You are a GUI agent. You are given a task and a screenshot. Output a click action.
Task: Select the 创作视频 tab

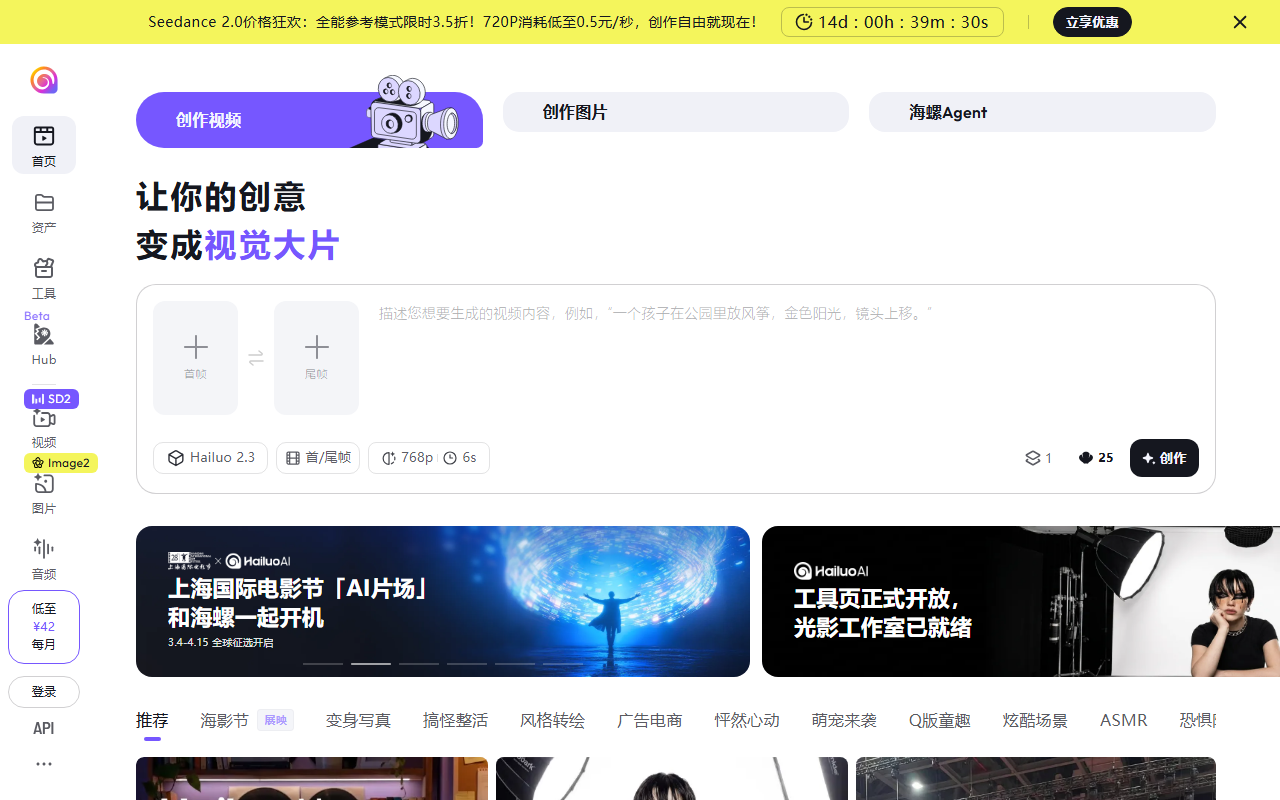point(309,120)
